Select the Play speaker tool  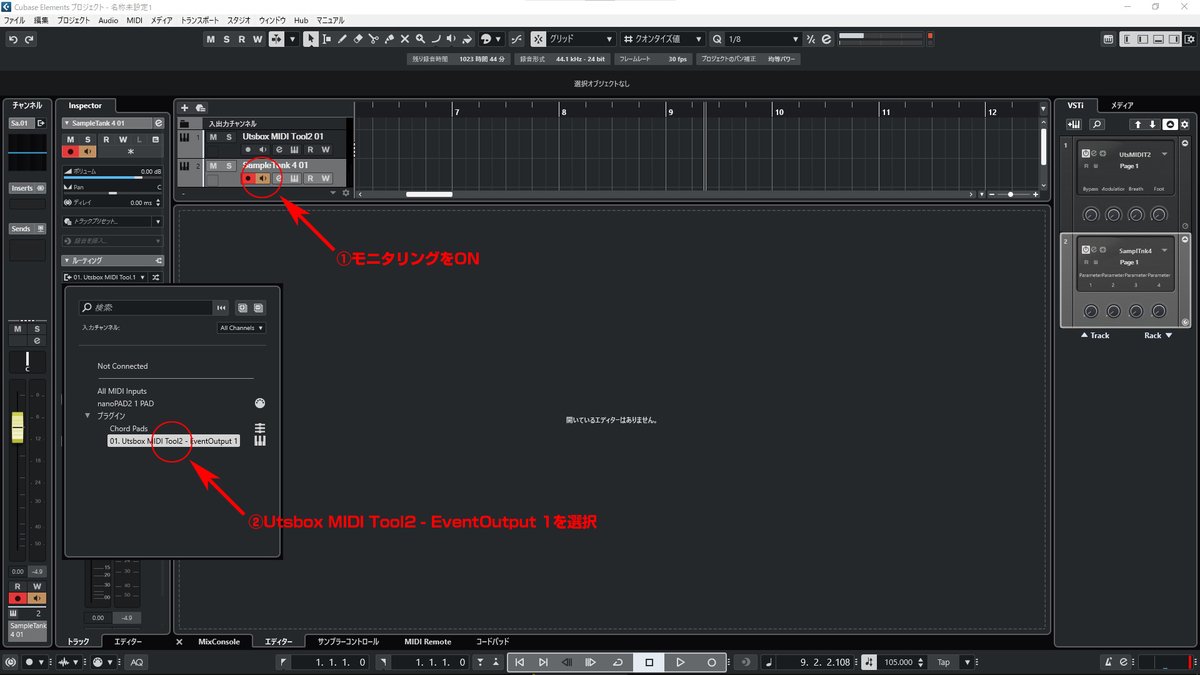click(x=451, y=39)
